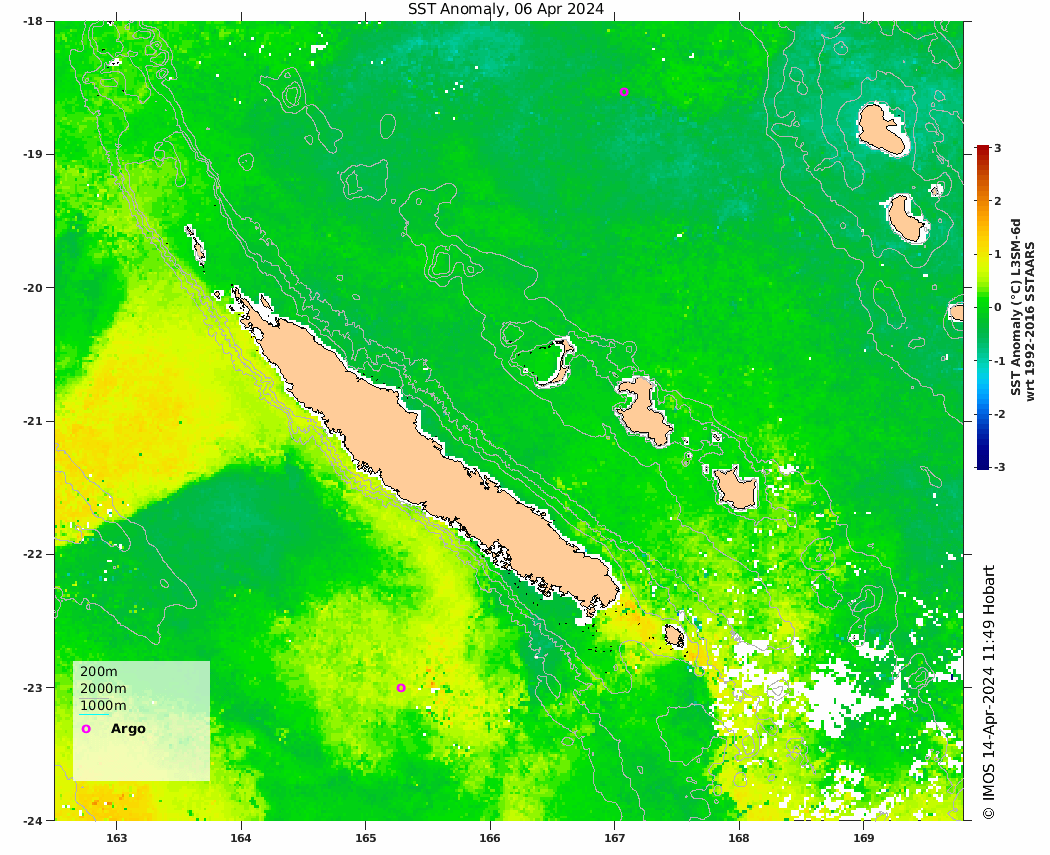This screenshot has height=855, width=1050.
Task: Click the magenta Argo circle in the legend
Action: 86,729
